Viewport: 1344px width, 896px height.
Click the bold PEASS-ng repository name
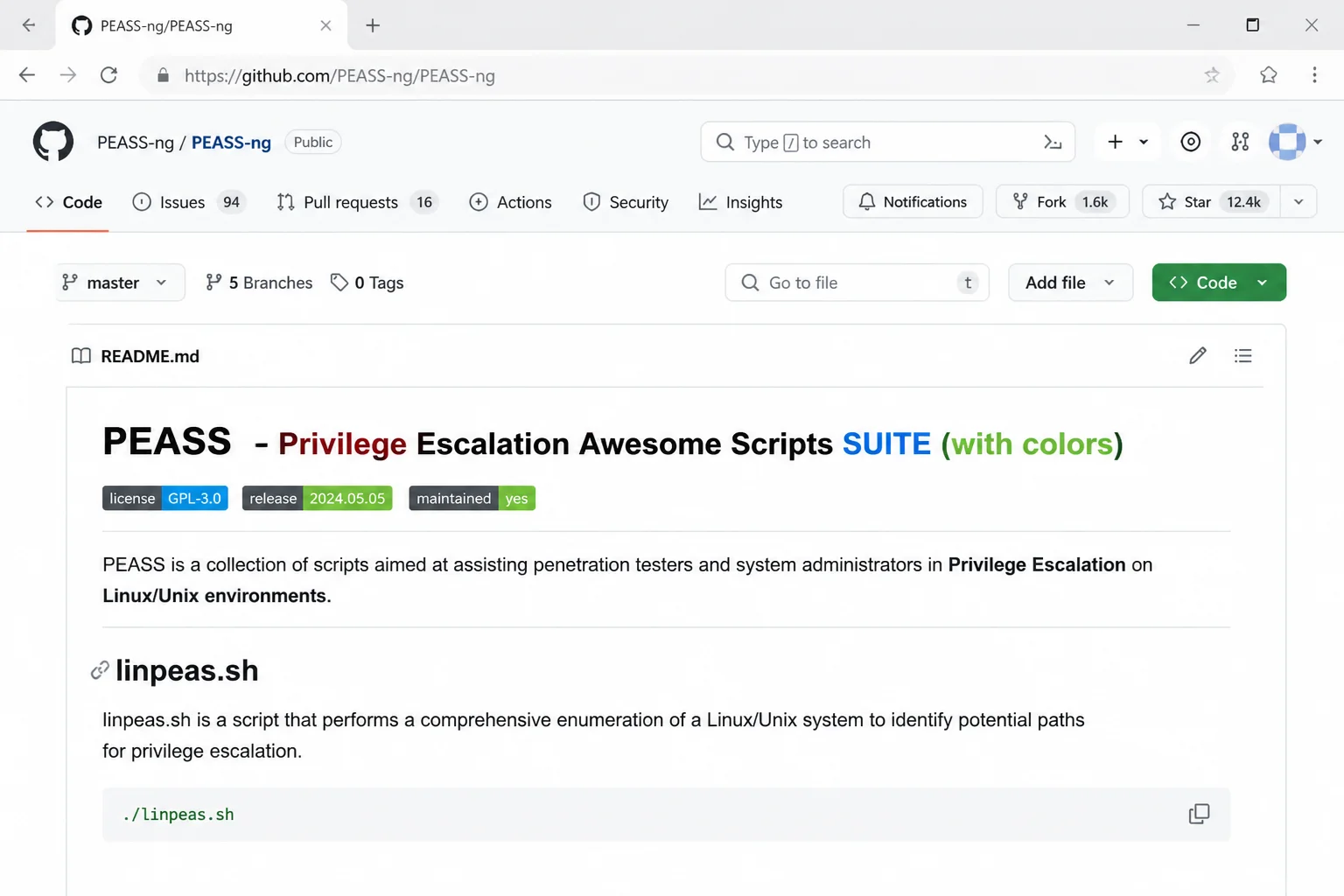click(231, 143)
